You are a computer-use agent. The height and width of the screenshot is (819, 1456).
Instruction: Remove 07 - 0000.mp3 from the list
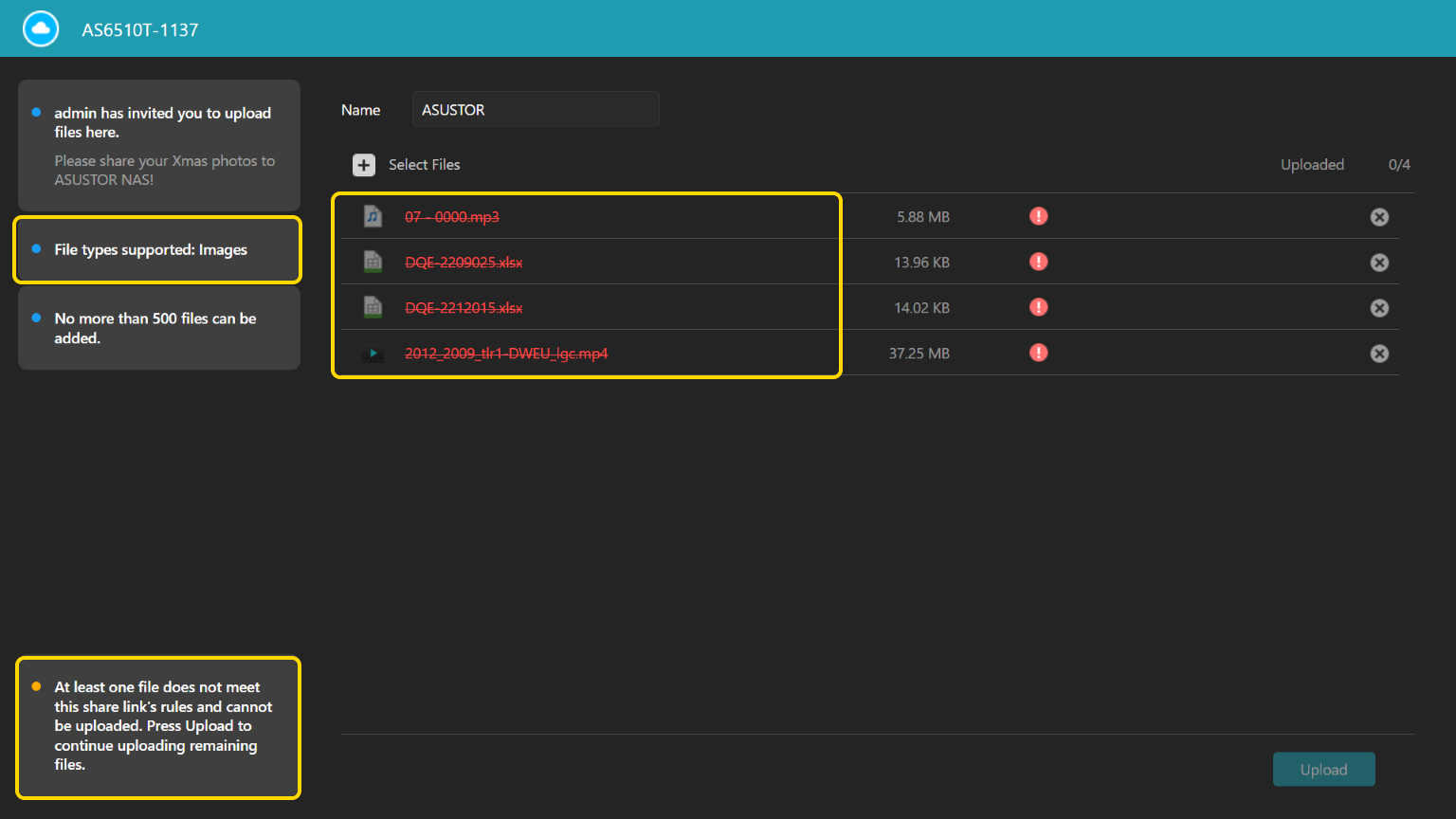(1379, 217)
